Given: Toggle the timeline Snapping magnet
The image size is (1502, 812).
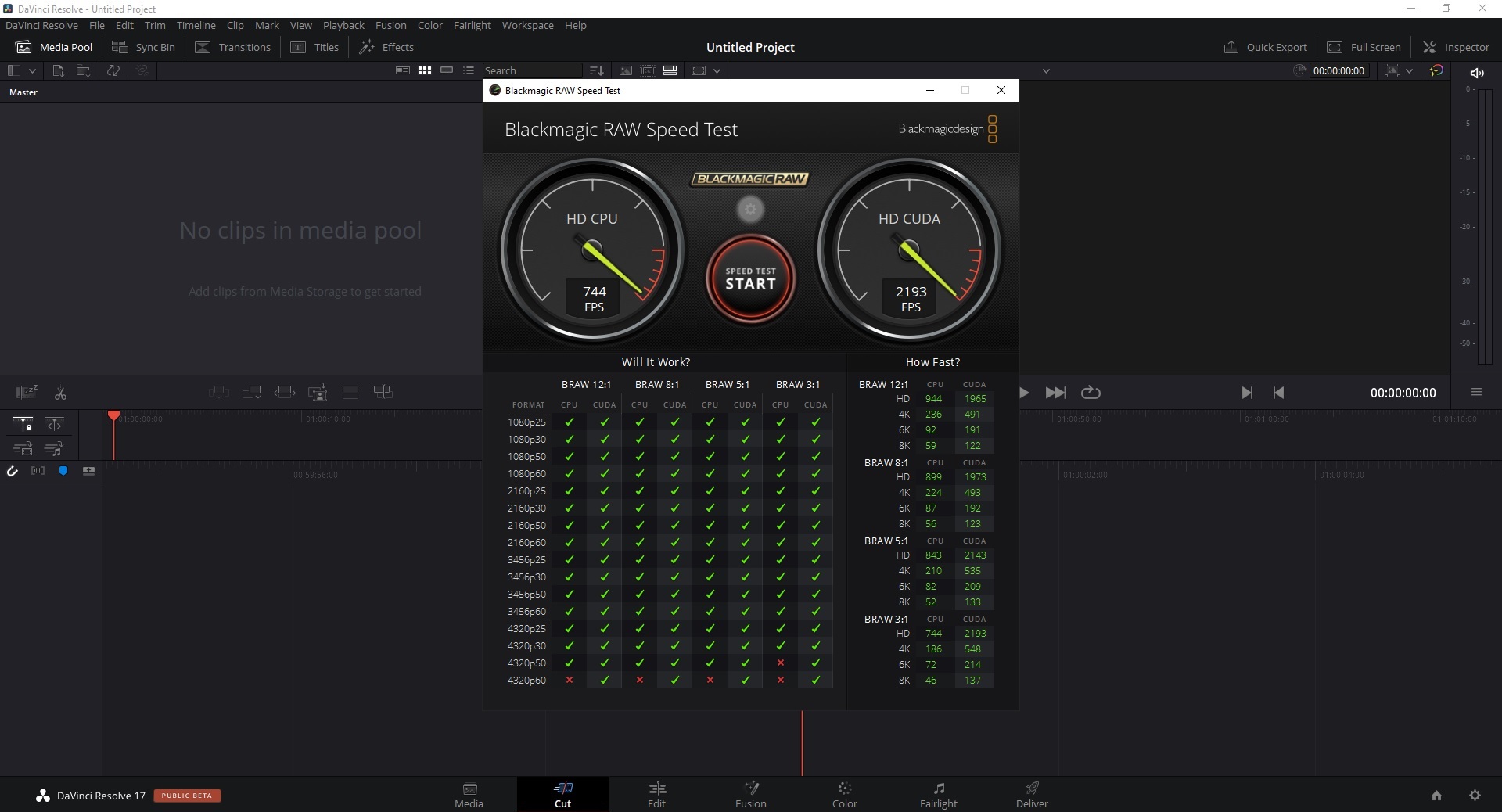Looking at the screenshot, I should click(x=13, y=470).
